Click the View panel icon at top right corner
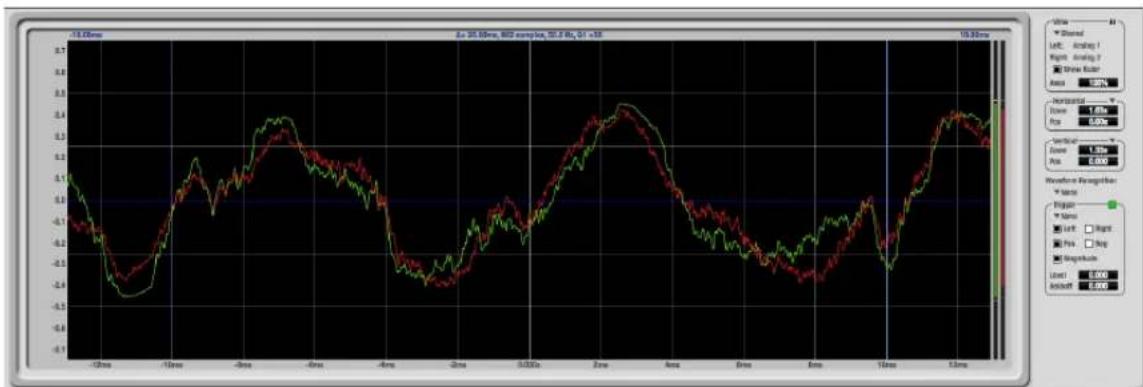The image size is (1143, 387). point(1112,23)
